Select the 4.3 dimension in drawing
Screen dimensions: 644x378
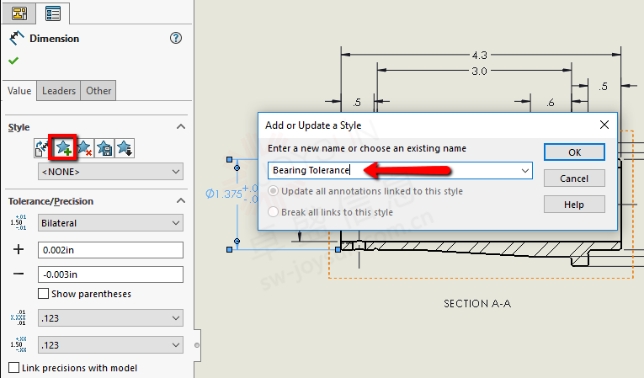(x=479, y=55)
